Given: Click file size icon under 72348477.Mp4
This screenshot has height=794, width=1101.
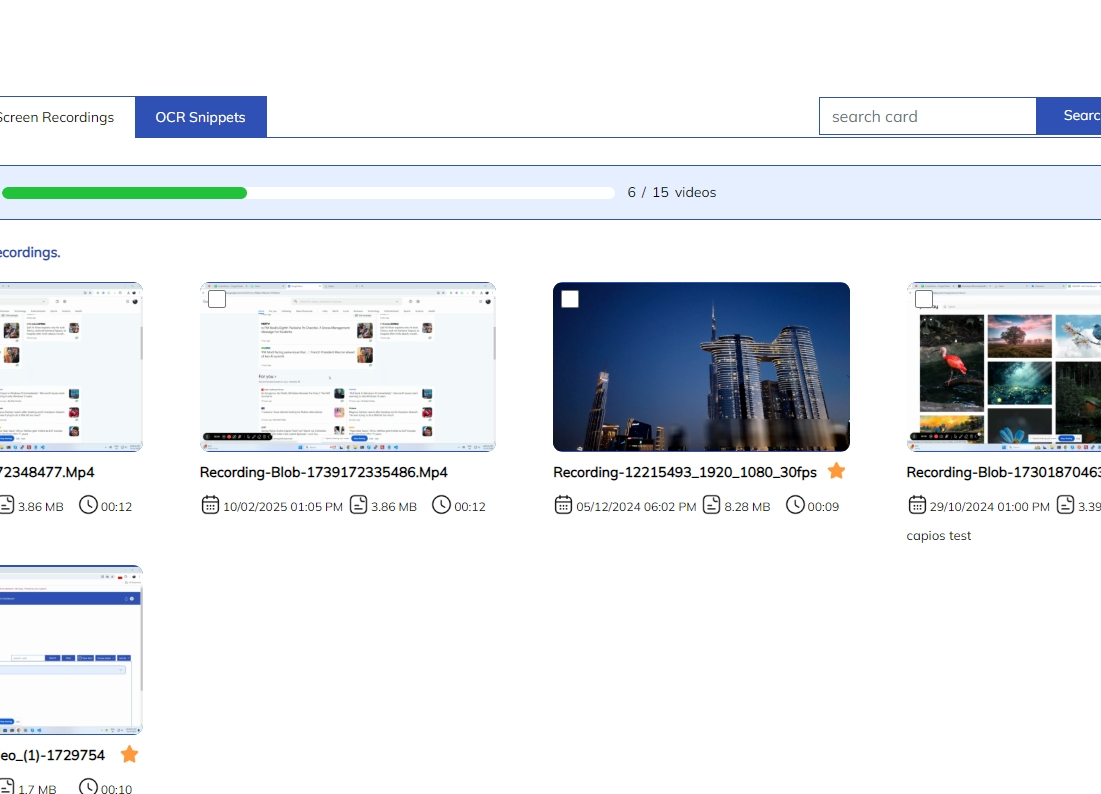Looking at the screenshot, I should [6, 505].
